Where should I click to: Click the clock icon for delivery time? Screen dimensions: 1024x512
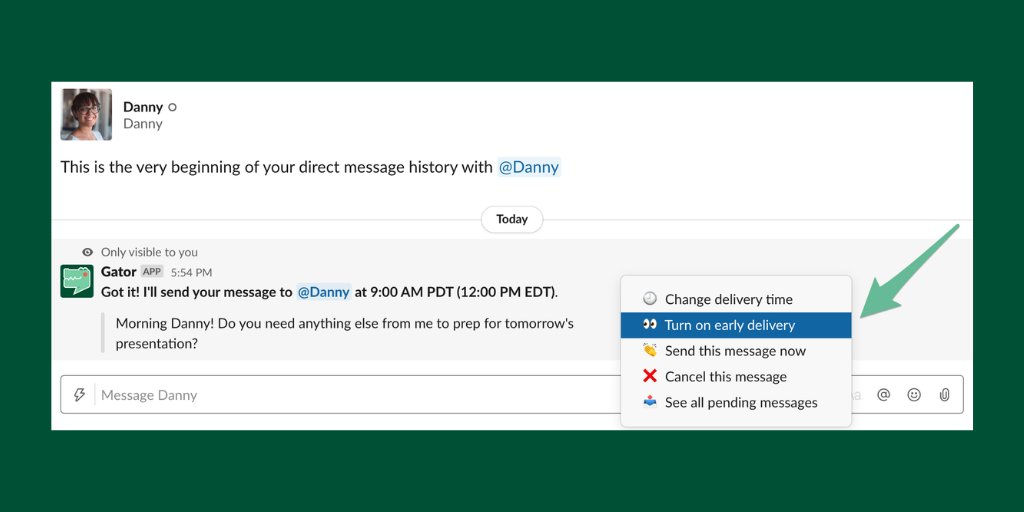tap(650, 298)
